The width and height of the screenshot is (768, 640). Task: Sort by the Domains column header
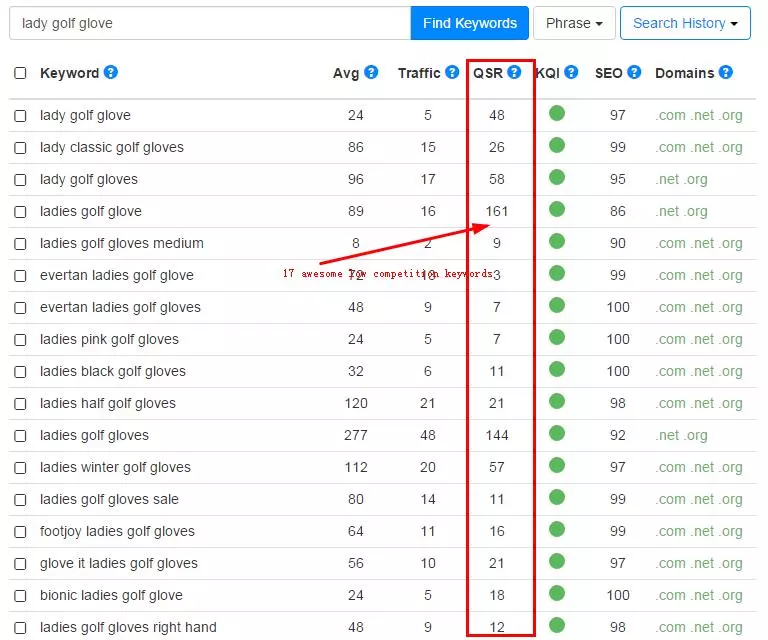[x=685, y=73]
